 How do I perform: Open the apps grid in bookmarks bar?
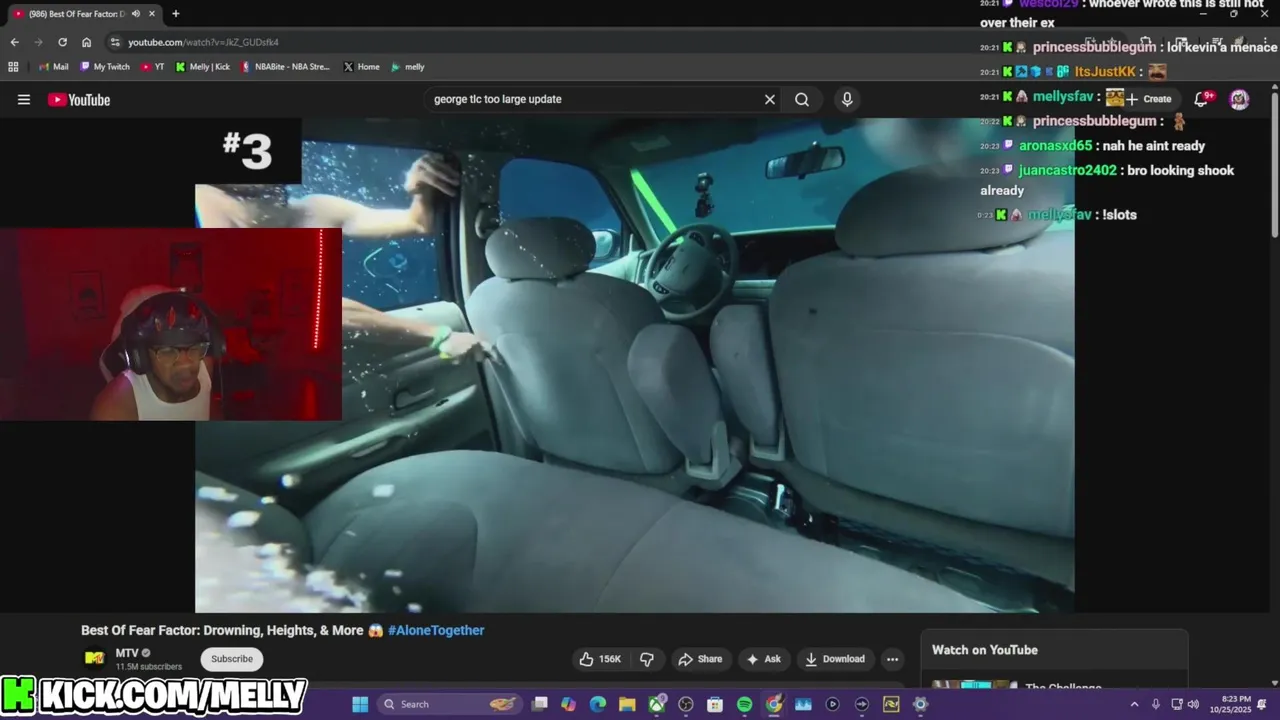point(13,67)
